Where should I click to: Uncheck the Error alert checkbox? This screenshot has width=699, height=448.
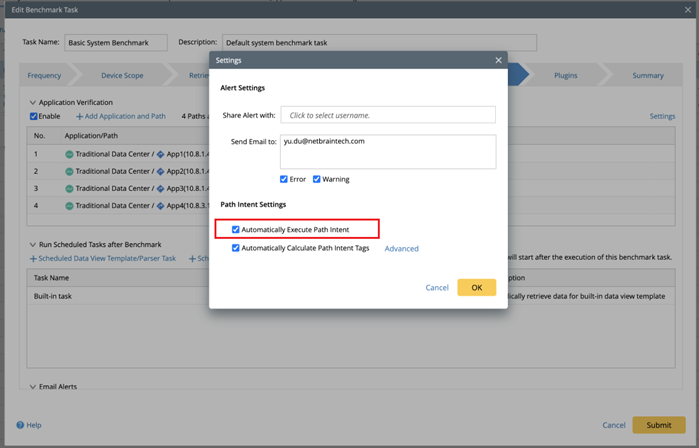(x=284, y=180)
